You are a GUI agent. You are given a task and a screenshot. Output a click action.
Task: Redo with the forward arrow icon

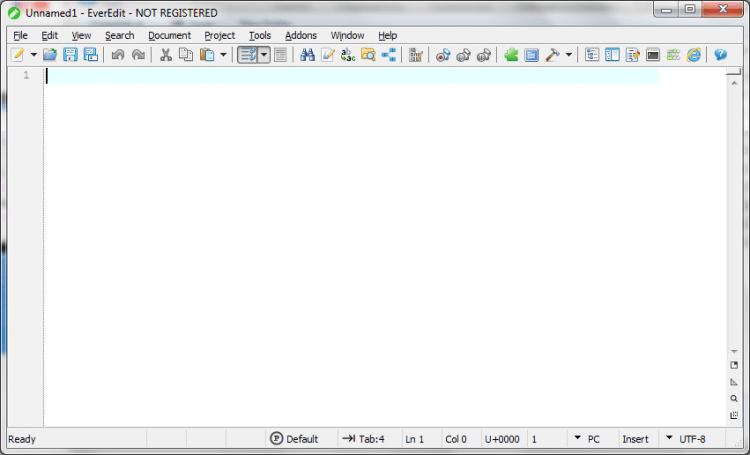(x=138, y=55)
